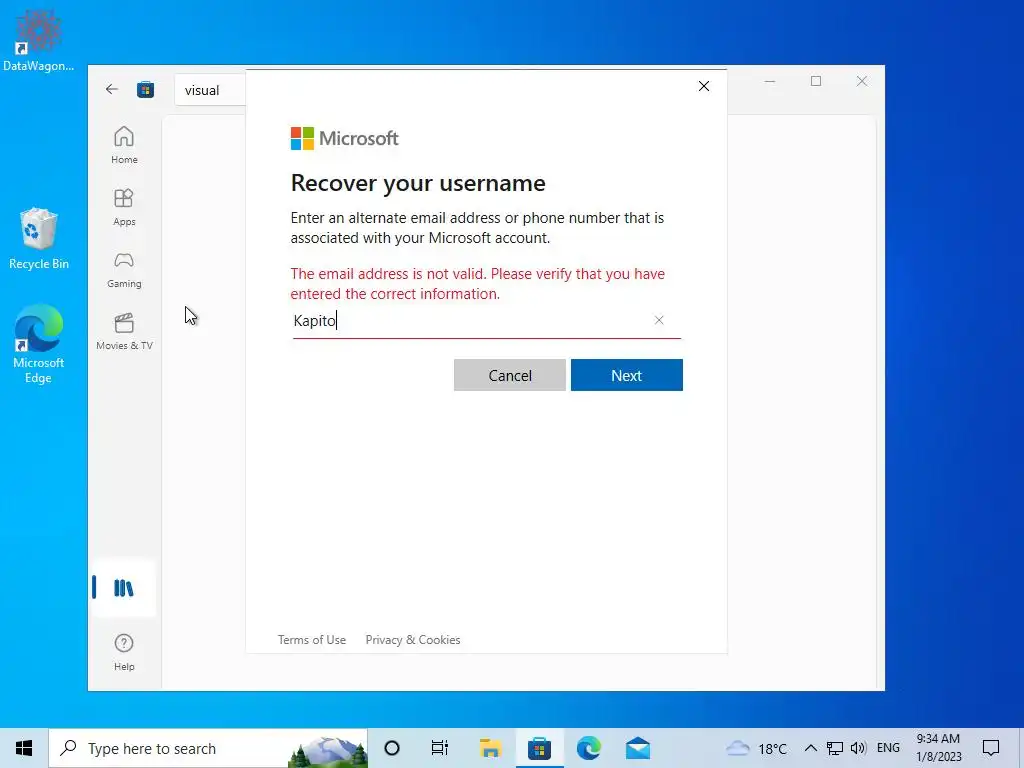Open the notification center icon

coord(991,748)
